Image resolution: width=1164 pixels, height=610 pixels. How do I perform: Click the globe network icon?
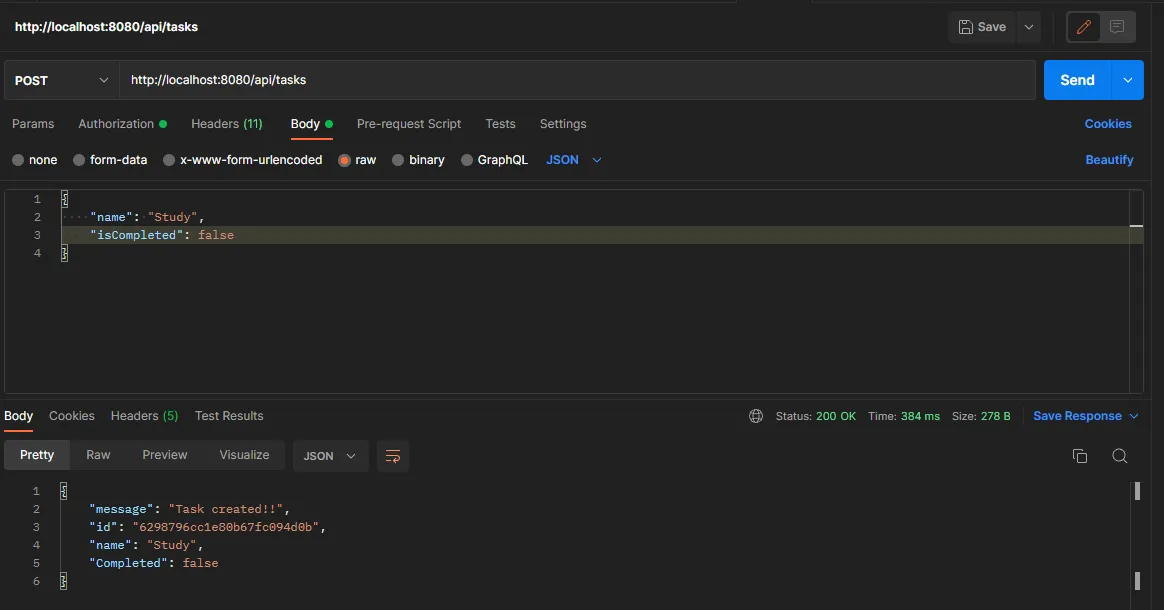click(756, 416)
